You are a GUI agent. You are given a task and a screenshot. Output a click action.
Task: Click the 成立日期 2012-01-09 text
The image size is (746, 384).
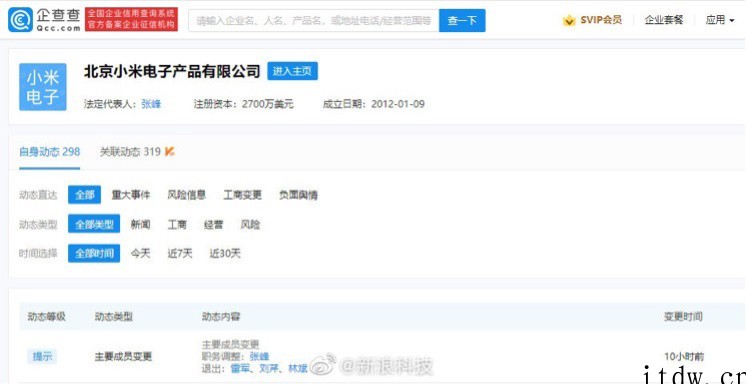click(373, 104)
